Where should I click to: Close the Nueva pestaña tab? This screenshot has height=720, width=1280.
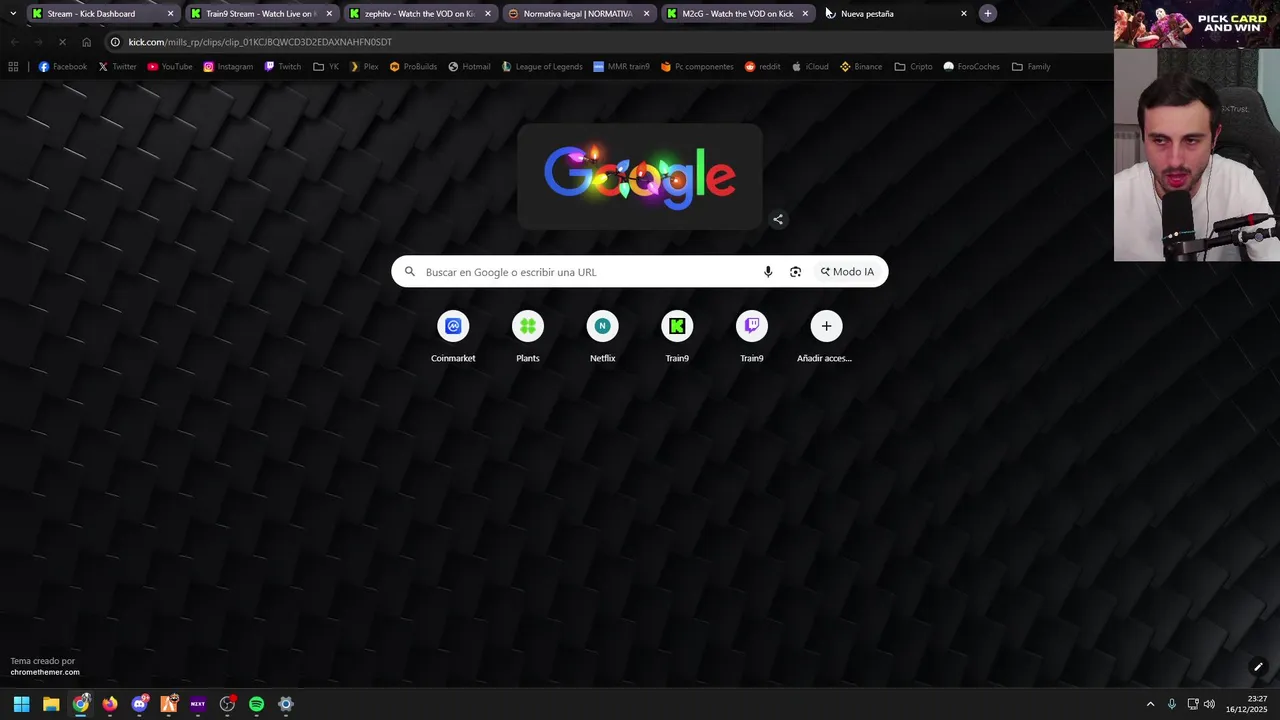click(964, 14)
